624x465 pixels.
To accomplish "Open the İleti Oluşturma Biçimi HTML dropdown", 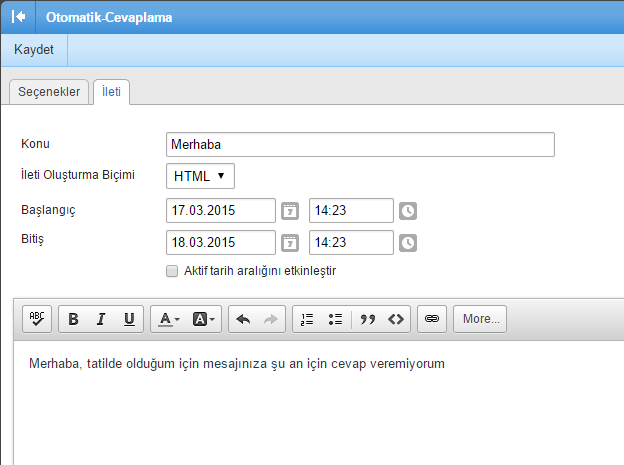I will [200, 176].
